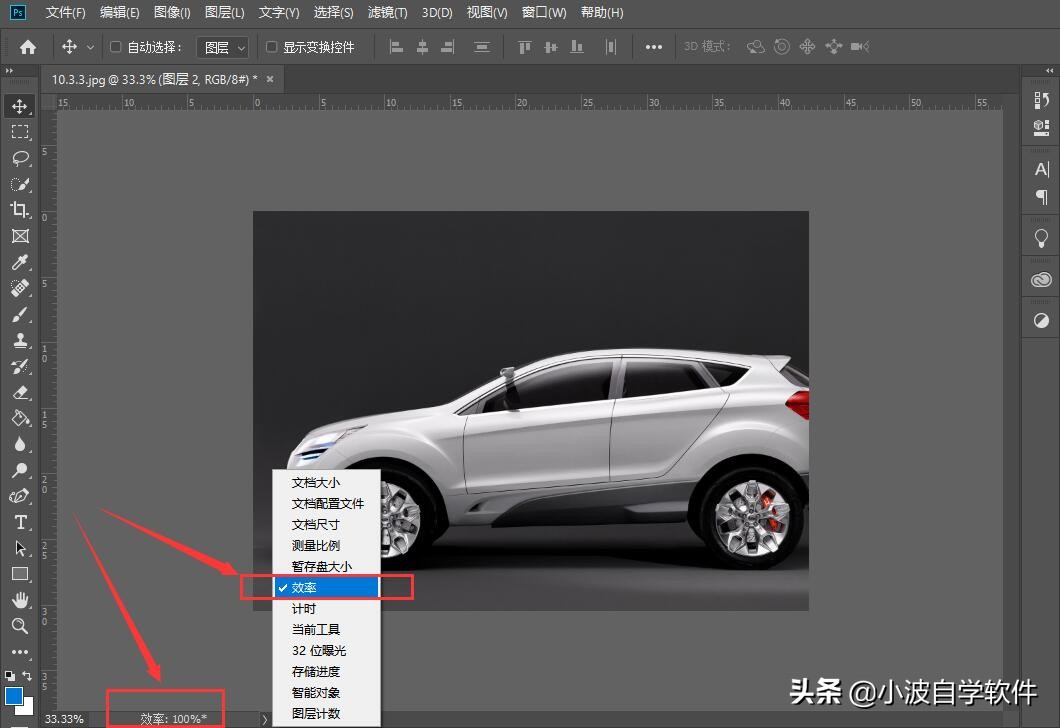The height and width of the screenshot is (728, 1060).
Task: Select the History Brush tool
Action: pyautogui.click(x=20, y=366)
